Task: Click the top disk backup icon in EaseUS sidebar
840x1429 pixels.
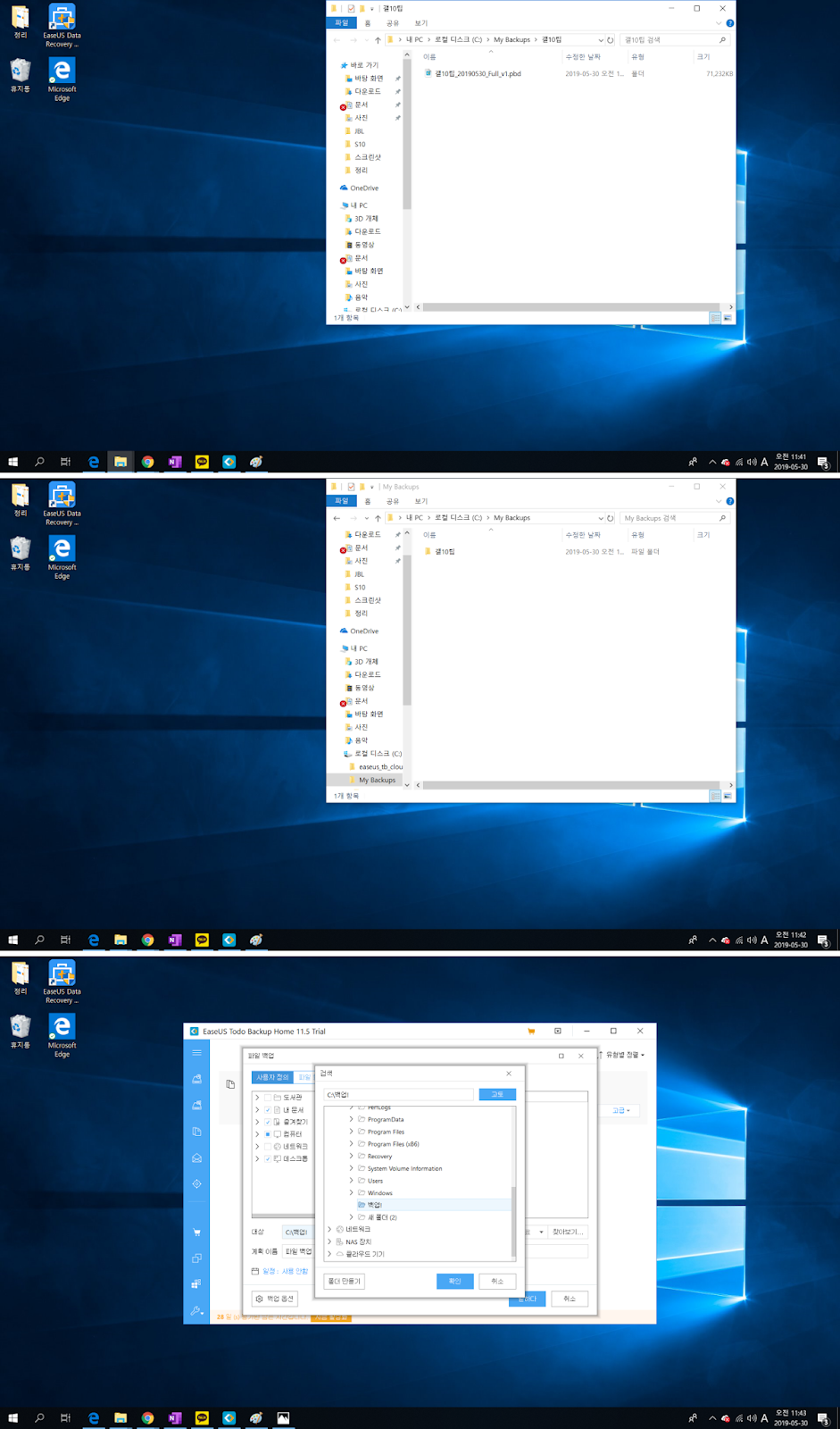Action: click(x=196, y=1079)
